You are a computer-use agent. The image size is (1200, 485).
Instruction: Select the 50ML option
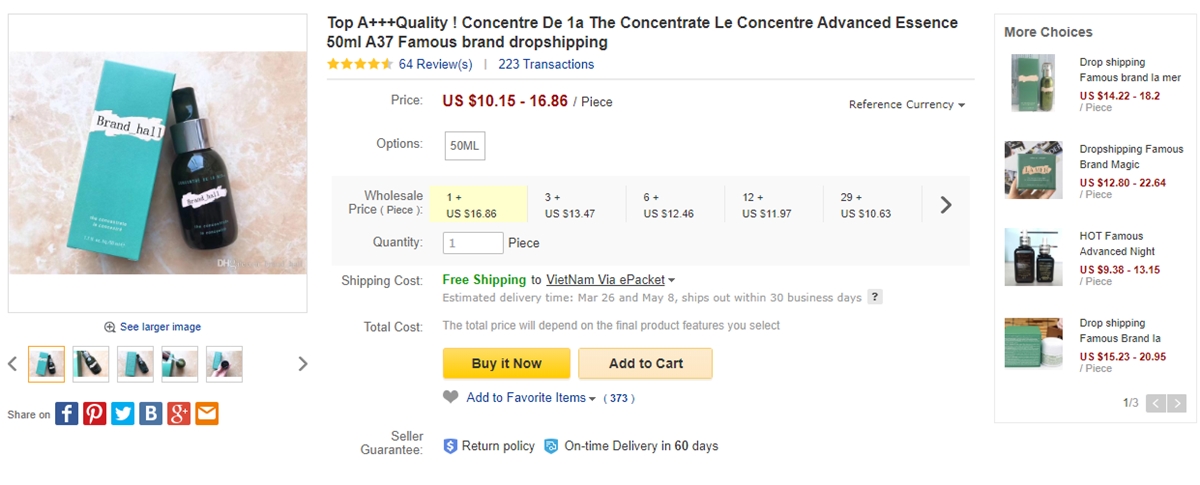465,145
